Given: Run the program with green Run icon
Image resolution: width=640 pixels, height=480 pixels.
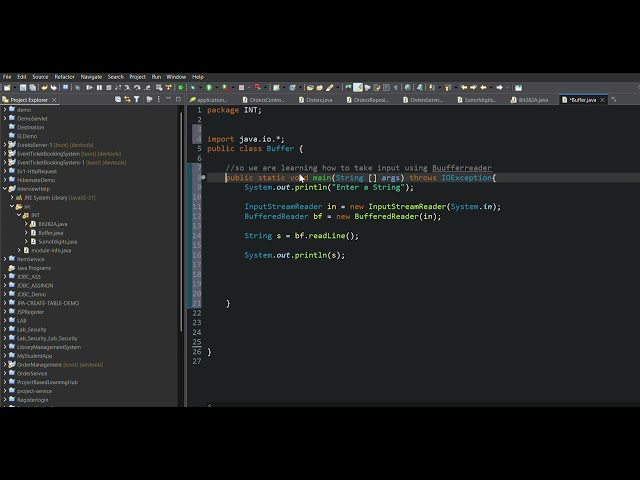Looking at the screenshot, I should 209,87.
